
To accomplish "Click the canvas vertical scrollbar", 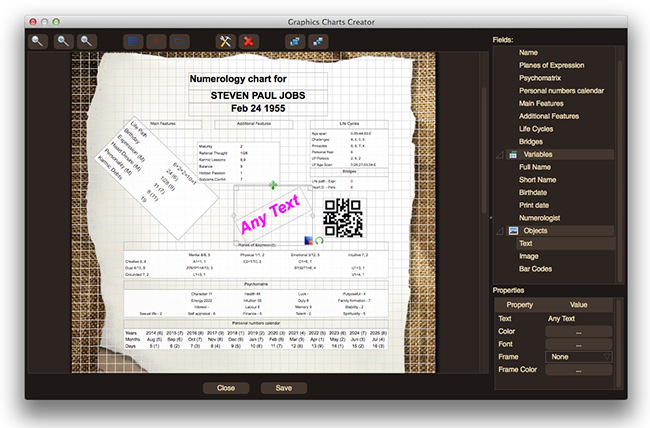I will tap(484, 149).
